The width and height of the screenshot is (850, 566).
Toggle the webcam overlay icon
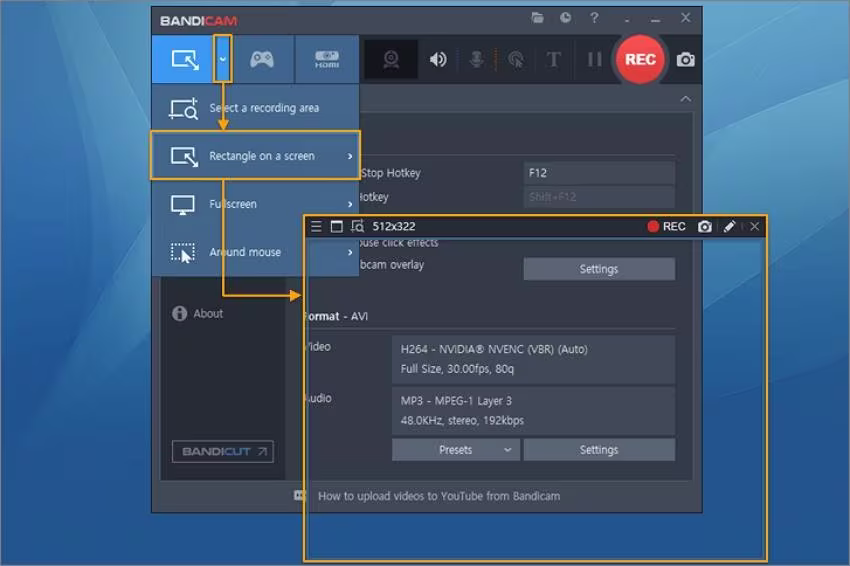(x=391, y=59)
